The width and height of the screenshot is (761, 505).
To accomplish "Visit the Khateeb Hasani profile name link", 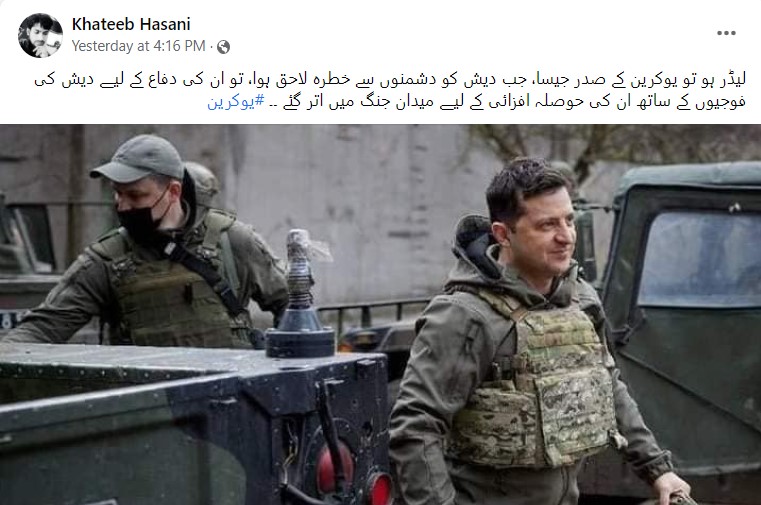I will tap(131, 24).
